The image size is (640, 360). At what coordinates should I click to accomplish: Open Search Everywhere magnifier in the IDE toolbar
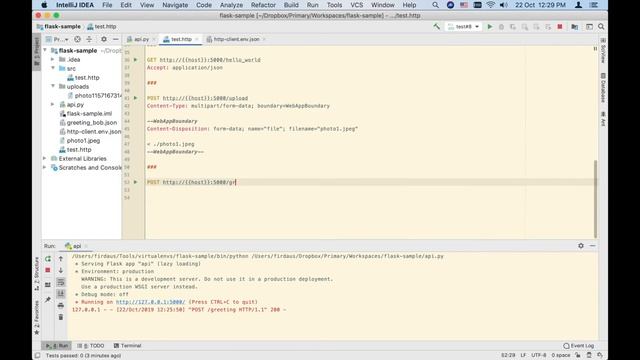(601, 27)
